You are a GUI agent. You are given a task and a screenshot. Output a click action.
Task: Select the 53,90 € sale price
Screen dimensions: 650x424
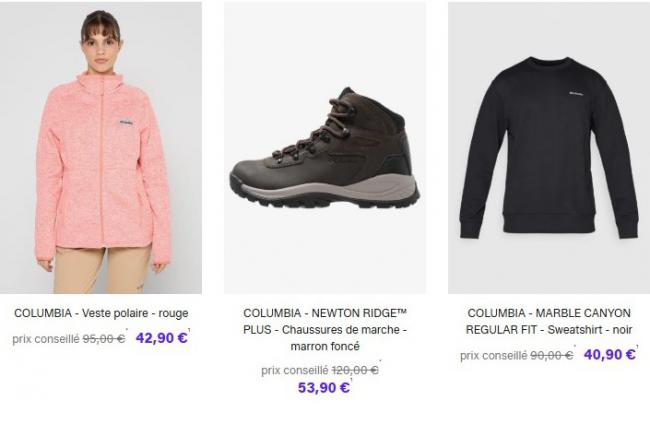[324, 388]
